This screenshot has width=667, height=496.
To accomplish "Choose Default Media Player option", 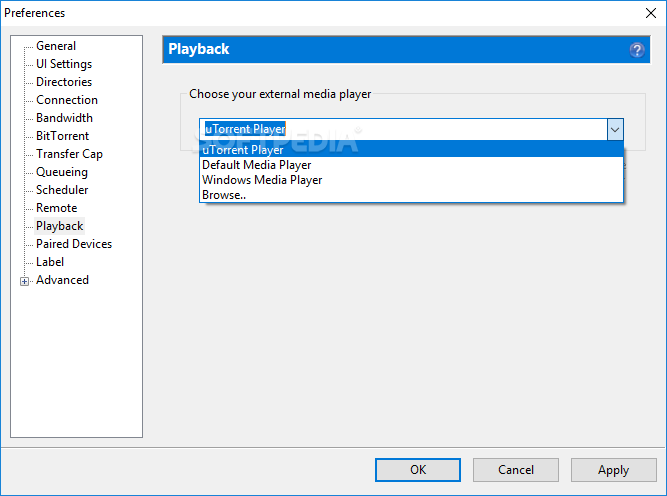I will pos(411,165).
